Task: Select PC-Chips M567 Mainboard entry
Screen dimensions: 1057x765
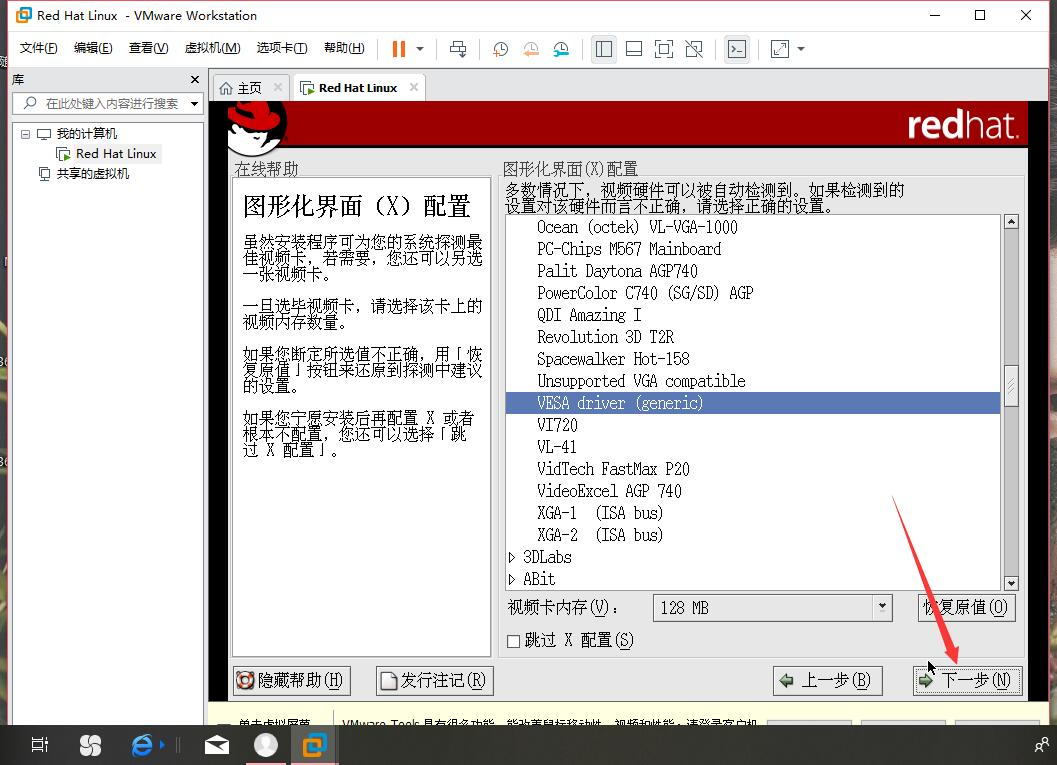Action: [752, 249]
